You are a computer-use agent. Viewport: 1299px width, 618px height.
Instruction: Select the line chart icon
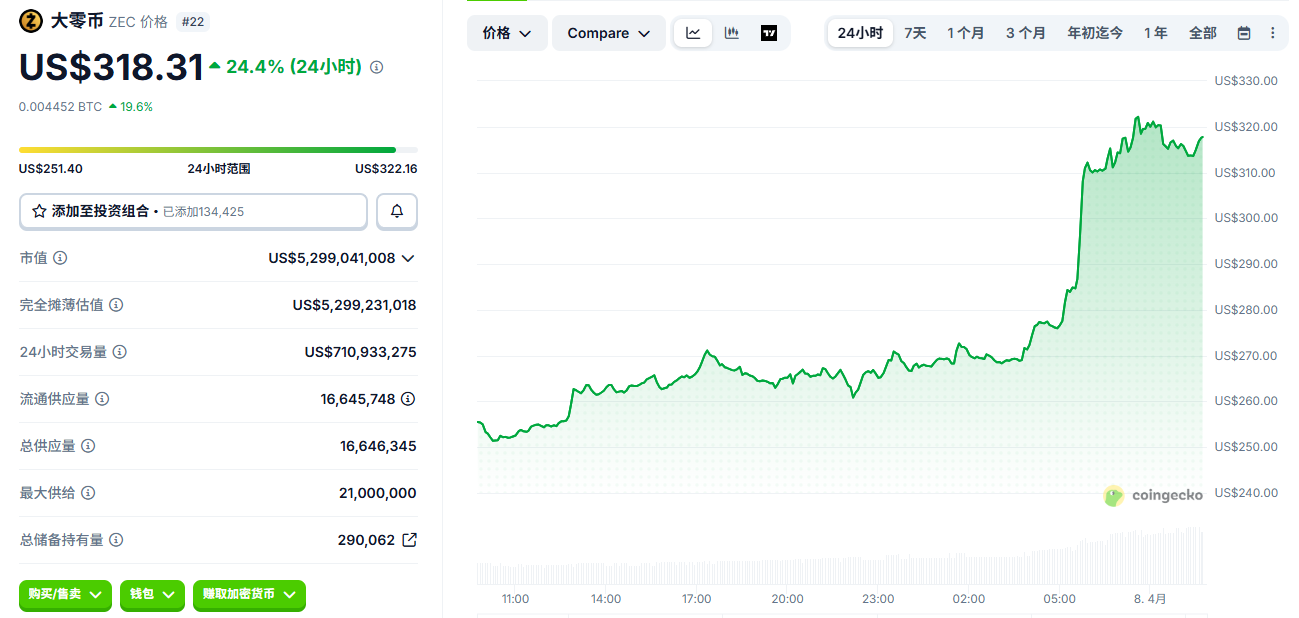(x=692, y=32)
